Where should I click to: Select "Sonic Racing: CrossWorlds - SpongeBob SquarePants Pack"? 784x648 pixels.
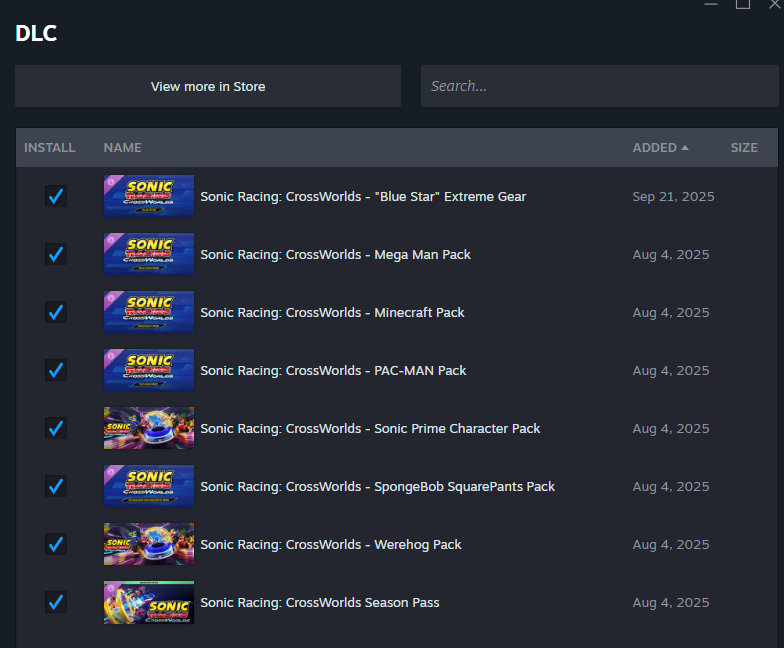point(378,486)
